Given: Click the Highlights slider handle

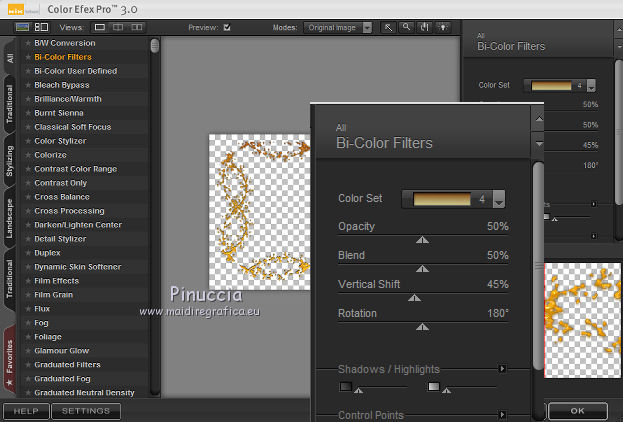Looking at the screenshot, I should point(446,391).
